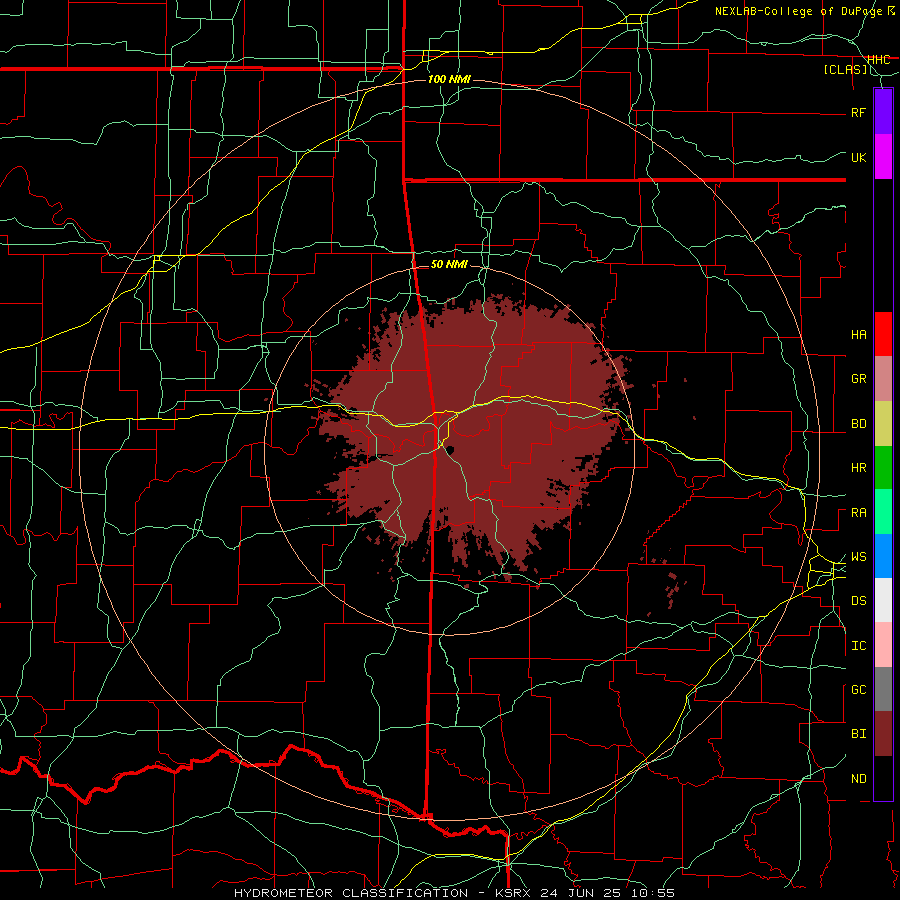The width and height of the screenshot is (900, 900).
Task: Click the RA legend label
Action: [858, 512]
